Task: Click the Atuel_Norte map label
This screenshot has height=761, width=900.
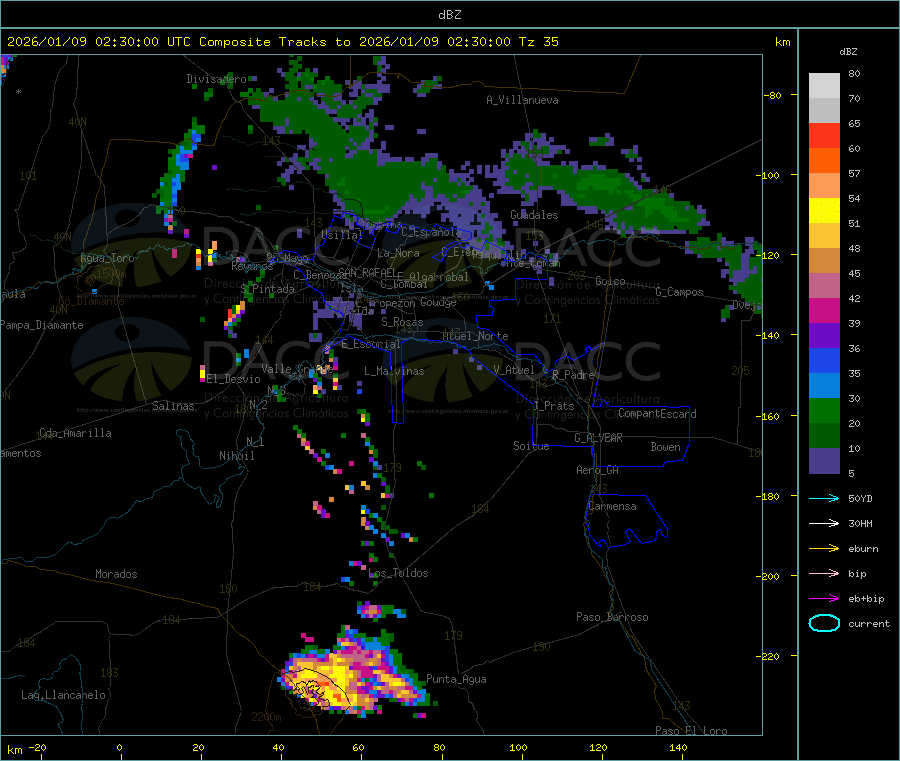Action: (475, 336)
